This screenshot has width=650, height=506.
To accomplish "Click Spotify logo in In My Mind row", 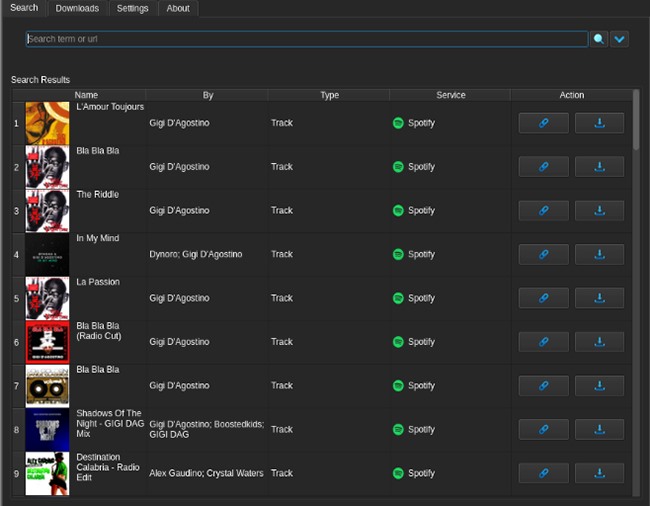I will coord(398,254).
